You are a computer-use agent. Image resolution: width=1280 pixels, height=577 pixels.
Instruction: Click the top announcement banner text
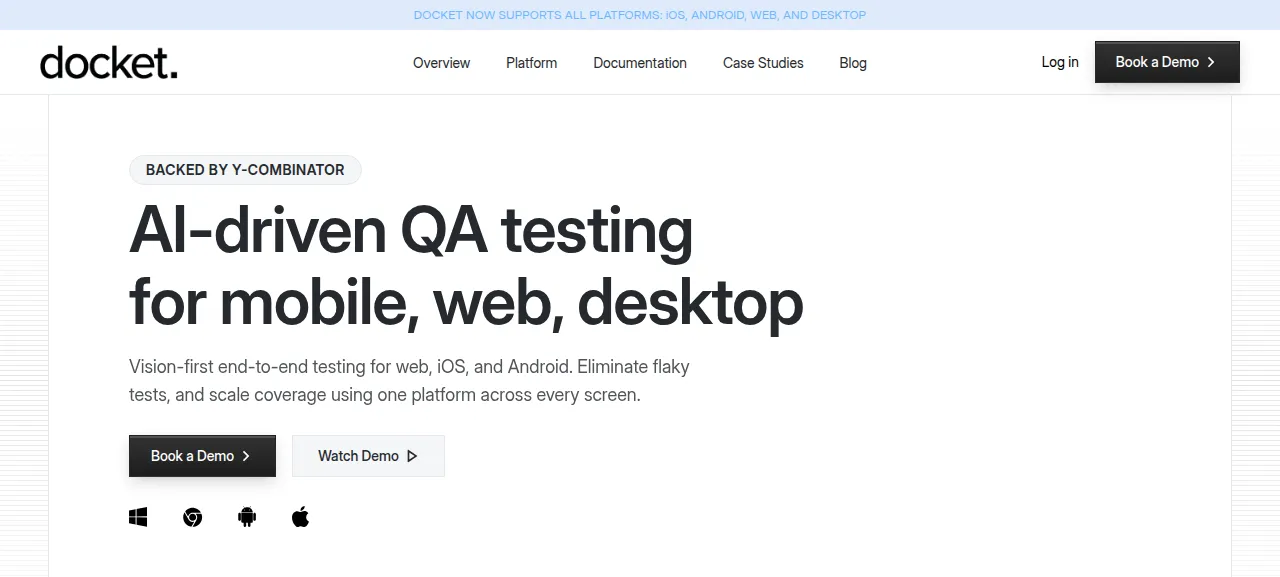(x=640, y=15)
